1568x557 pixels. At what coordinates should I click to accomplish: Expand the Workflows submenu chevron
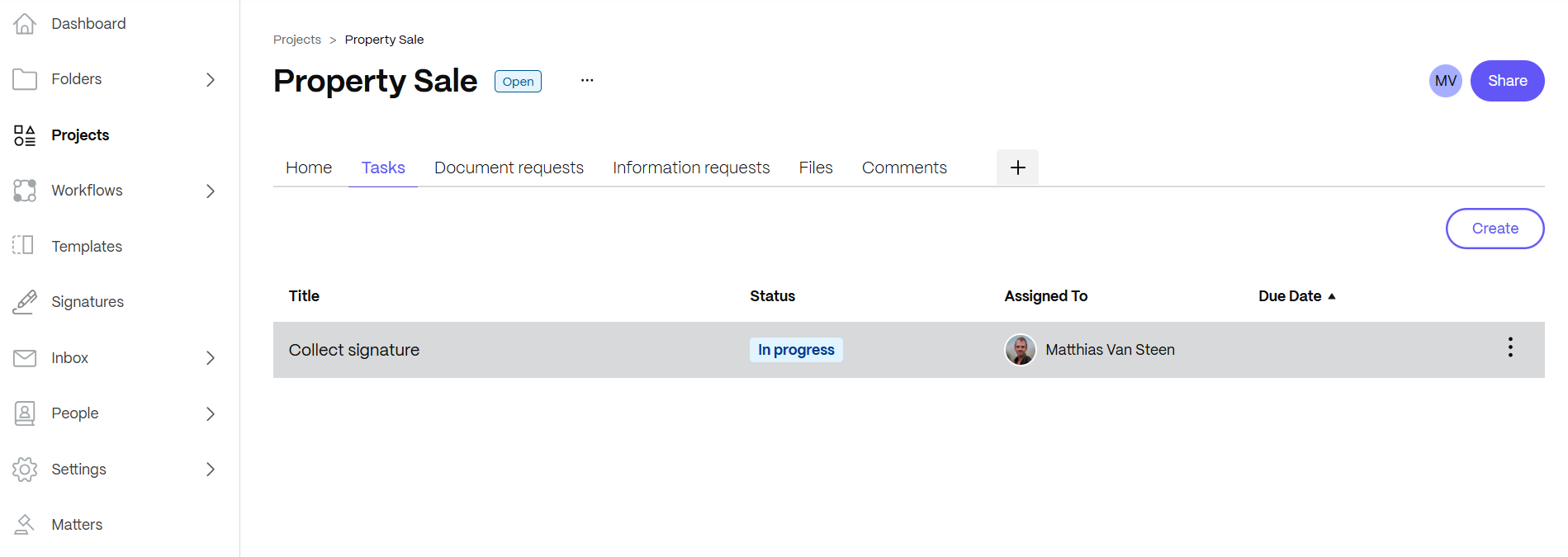tap(211, 191)
